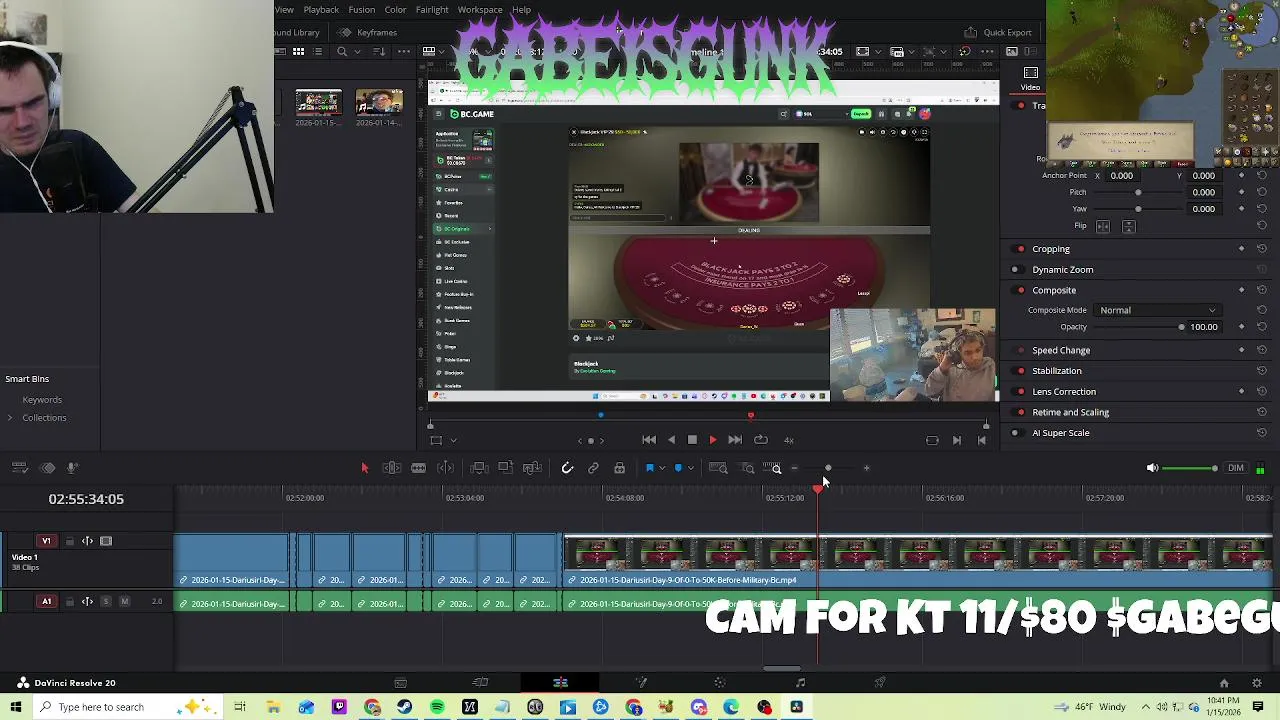The width and height of the screenshot is (1280, 720).
Task: Select first media pool clip thumbnail
Action: click(x=318, y=103)
